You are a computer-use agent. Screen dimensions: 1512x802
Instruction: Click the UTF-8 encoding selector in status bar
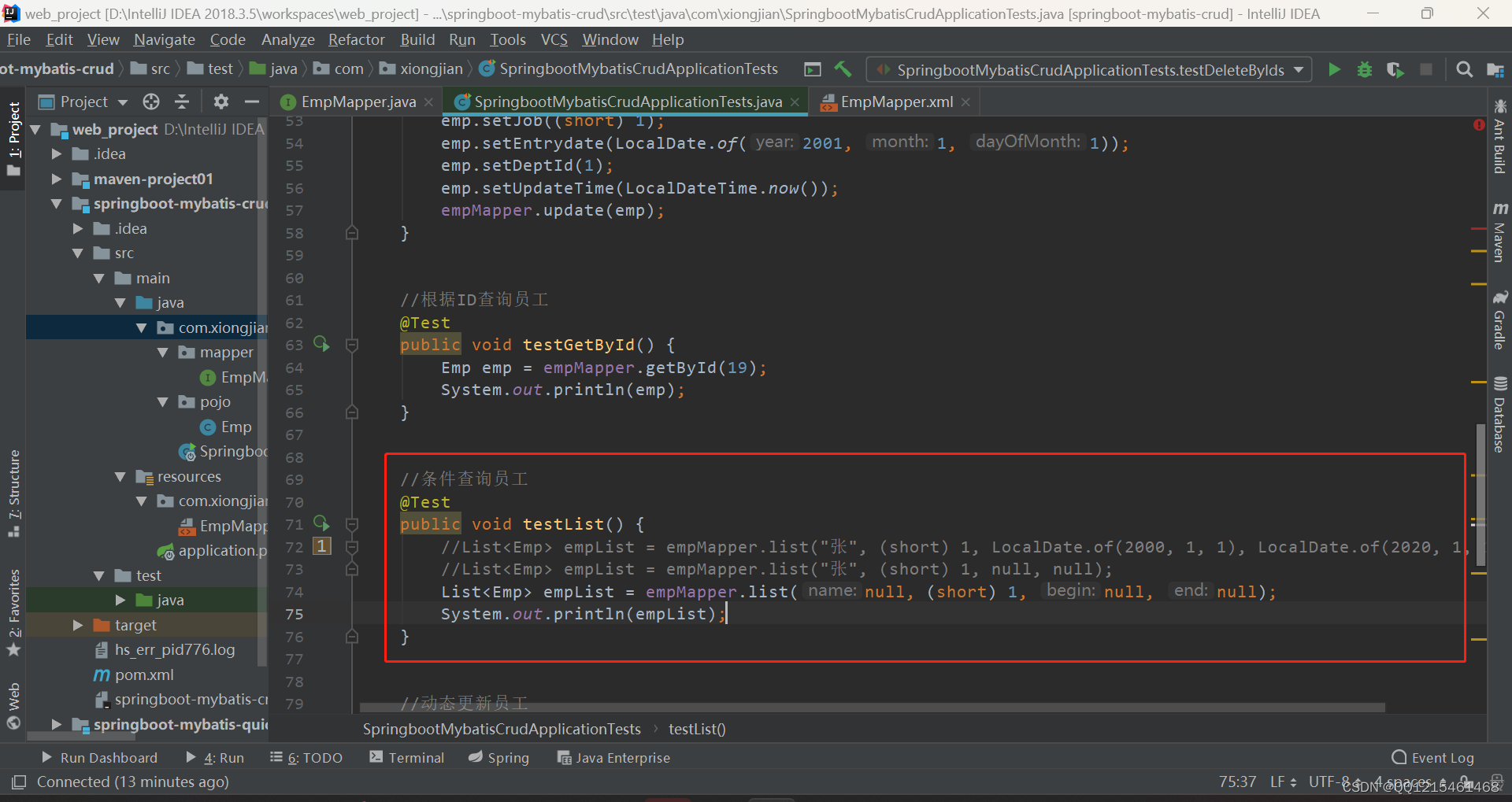[x=1336, y=782]
